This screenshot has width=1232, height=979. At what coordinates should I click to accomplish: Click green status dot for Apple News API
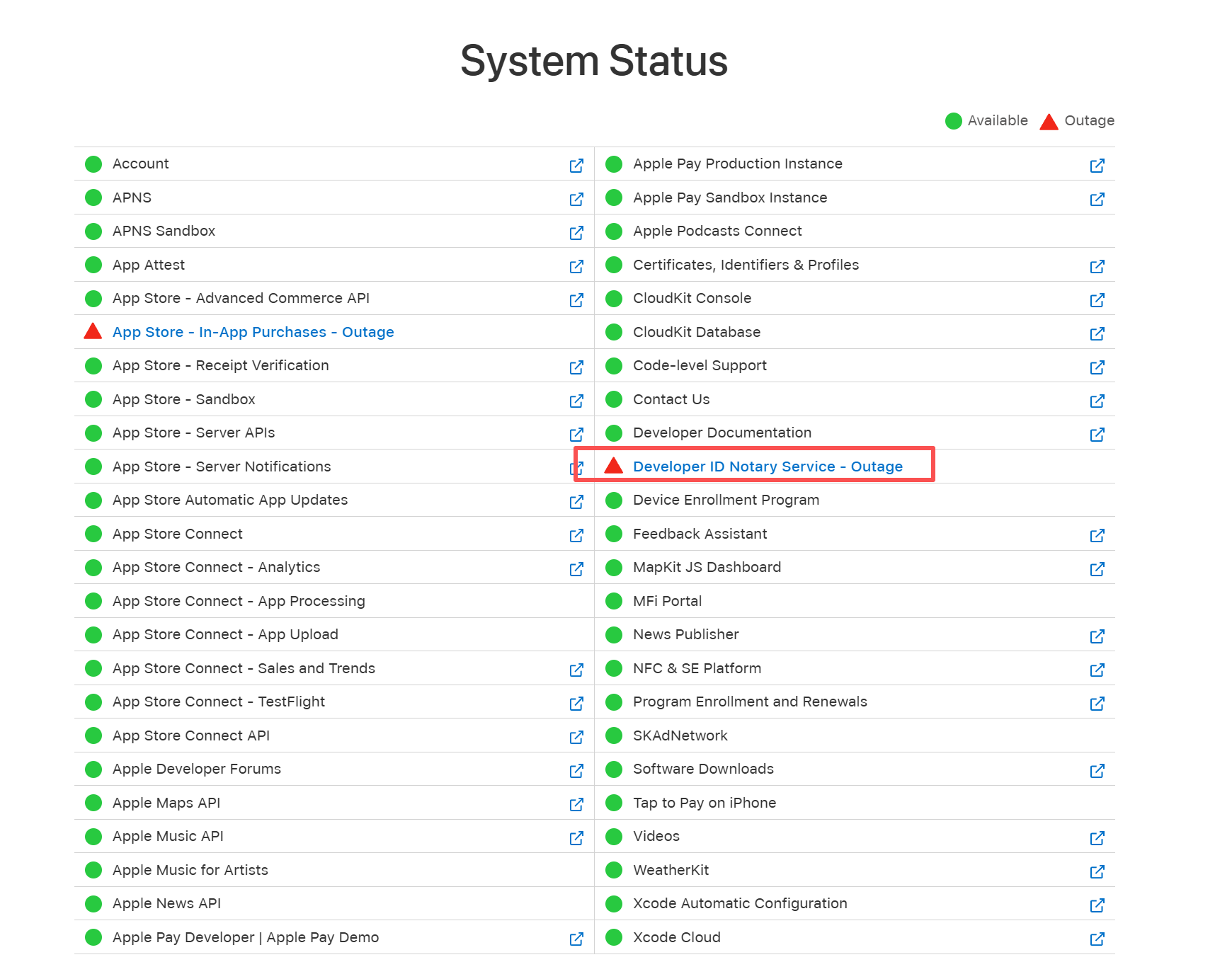tap(93, 903)
